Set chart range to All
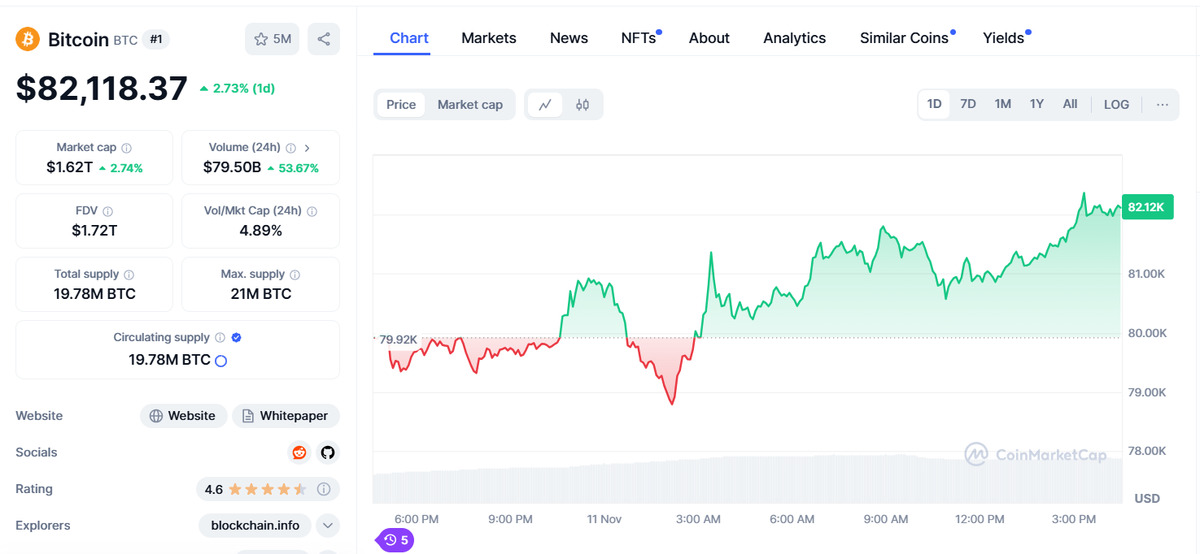1200x554 pixels. (x=1070, y=104)
